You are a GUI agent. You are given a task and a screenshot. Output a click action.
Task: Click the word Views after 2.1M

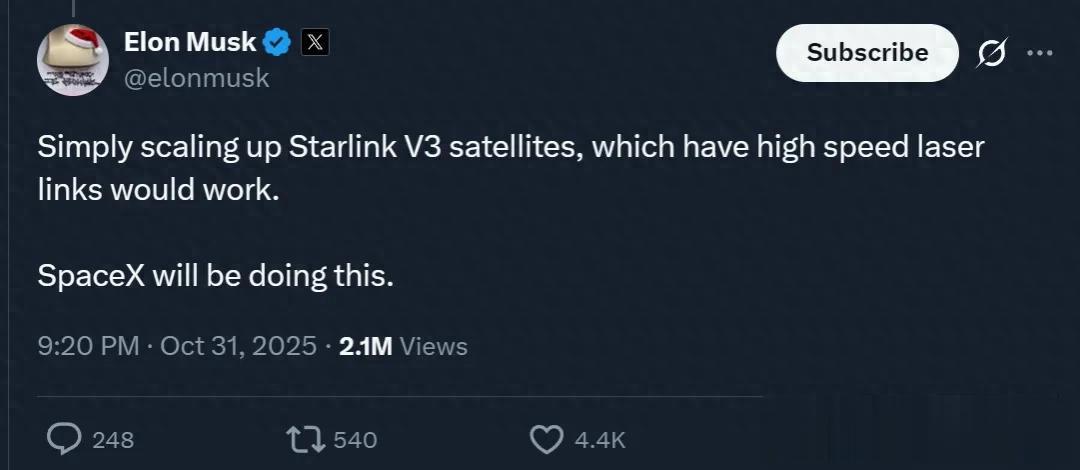click(434, 346)
